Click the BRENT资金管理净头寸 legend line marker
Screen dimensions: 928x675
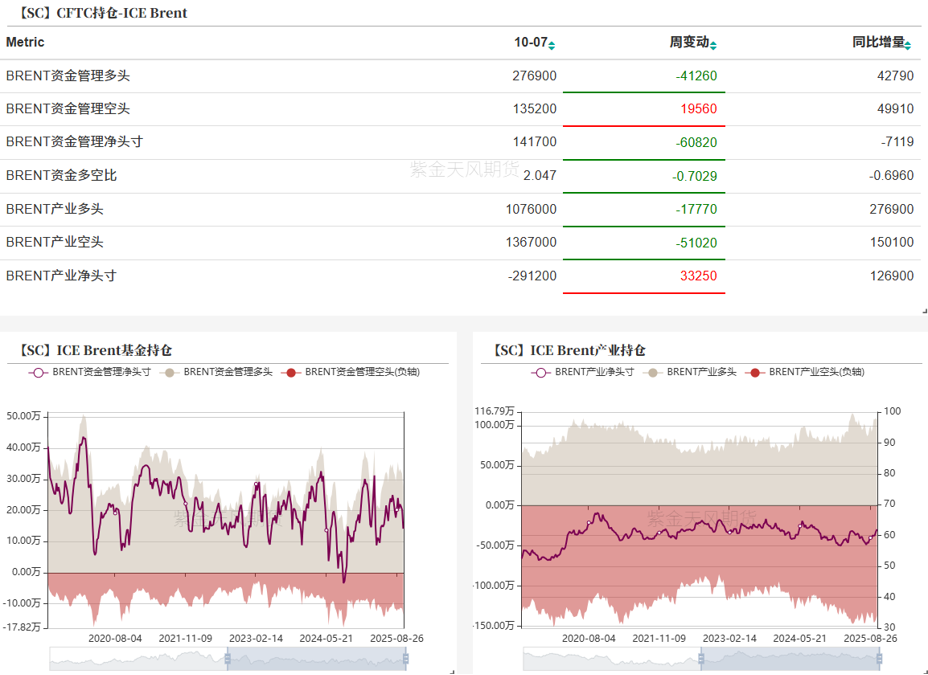pos(39,372)
